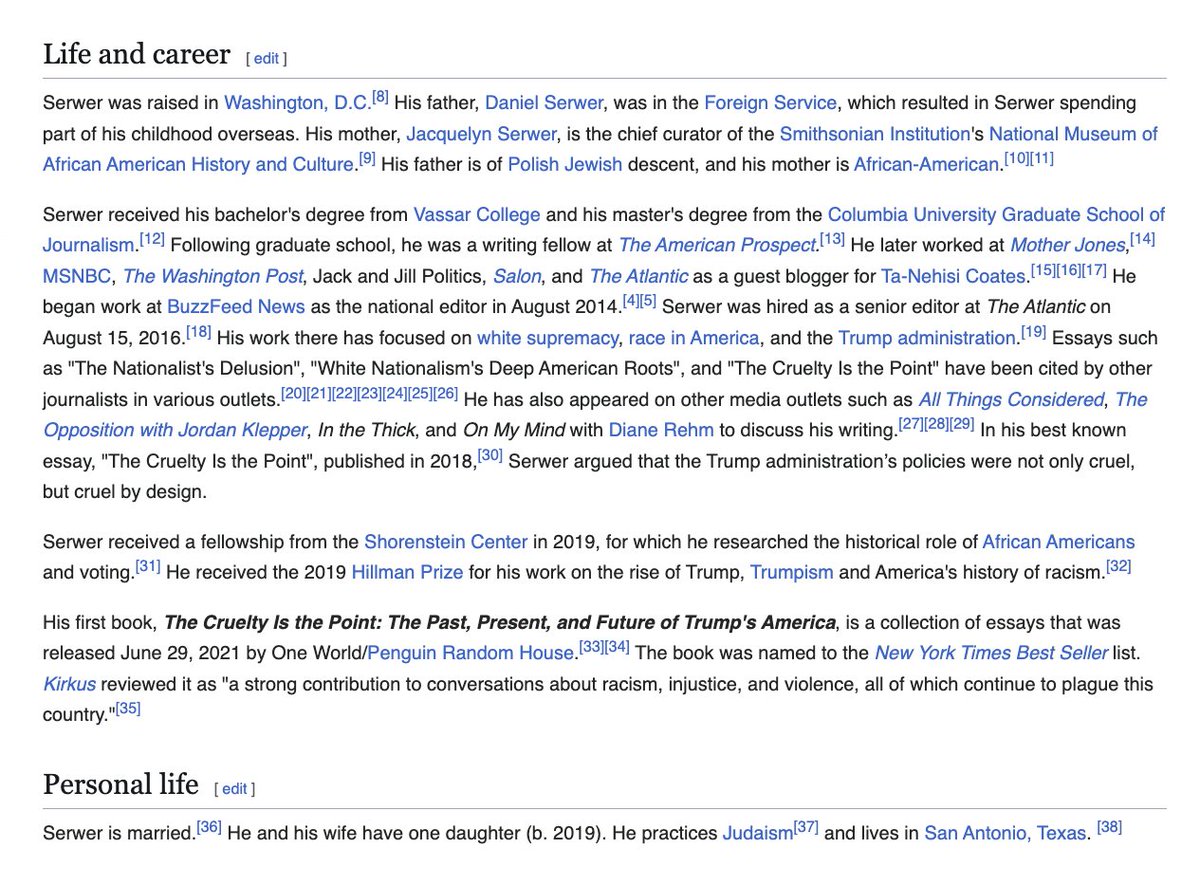Jump to citation [12]
The image size is (1200, 885).
[x=151, y=240]
